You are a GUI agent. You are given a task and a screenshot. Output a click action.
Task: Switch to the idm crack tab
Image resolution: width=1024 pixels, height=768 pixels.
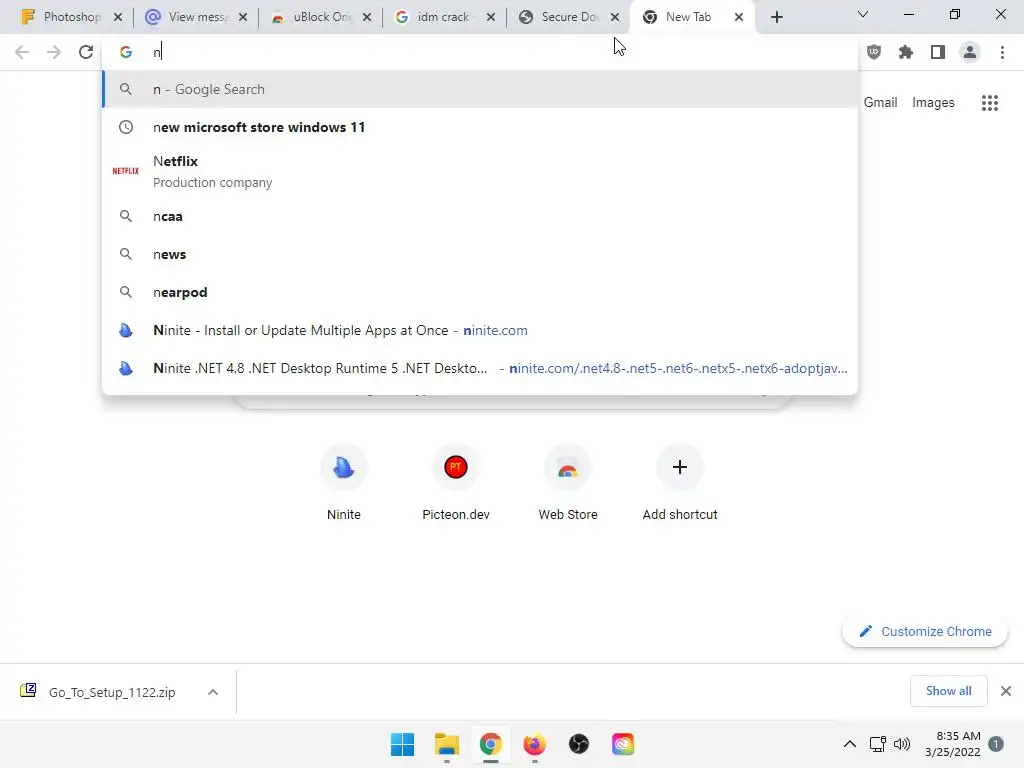click(436, 17)
